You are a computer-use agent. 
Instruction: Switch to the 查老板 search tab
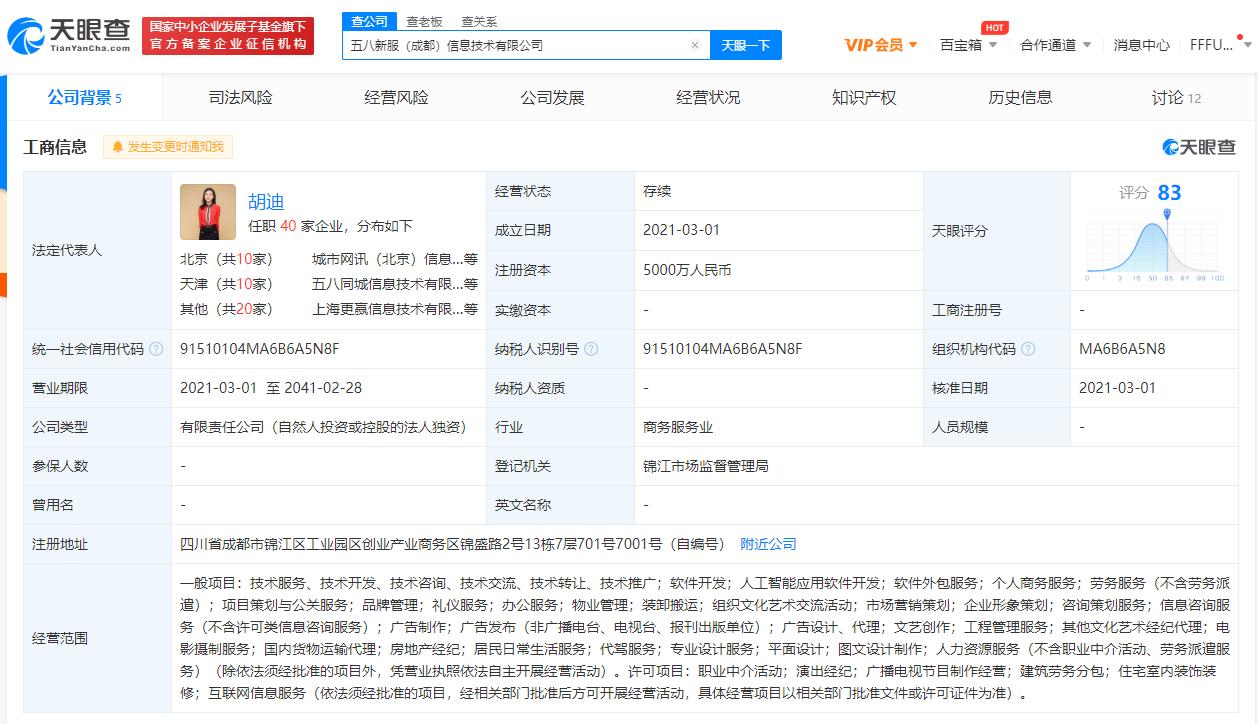pyautogui.click(x=424, y=21)
